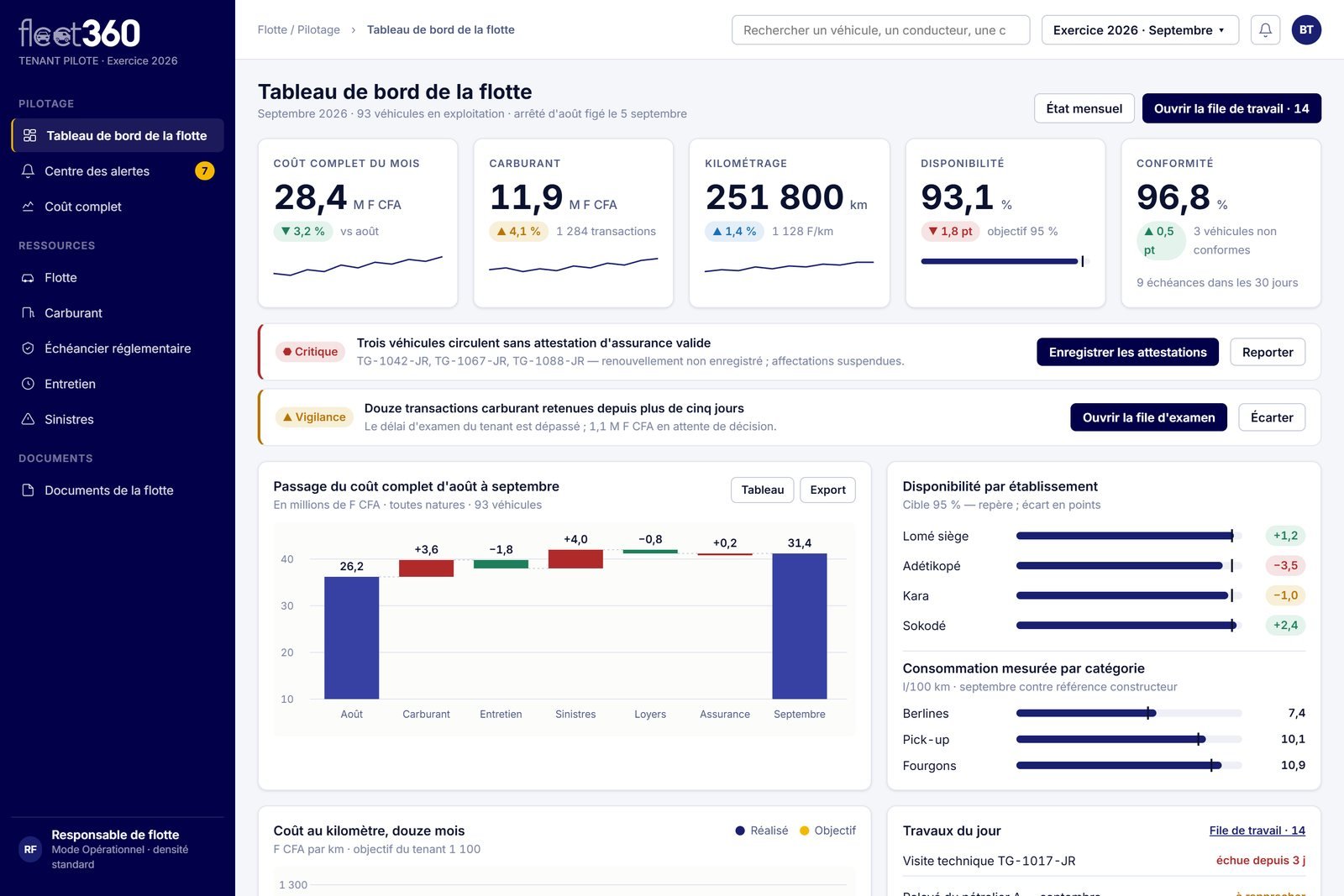
Task: Open notifications bell in top bar
Action: click(x=1265, y=30)
